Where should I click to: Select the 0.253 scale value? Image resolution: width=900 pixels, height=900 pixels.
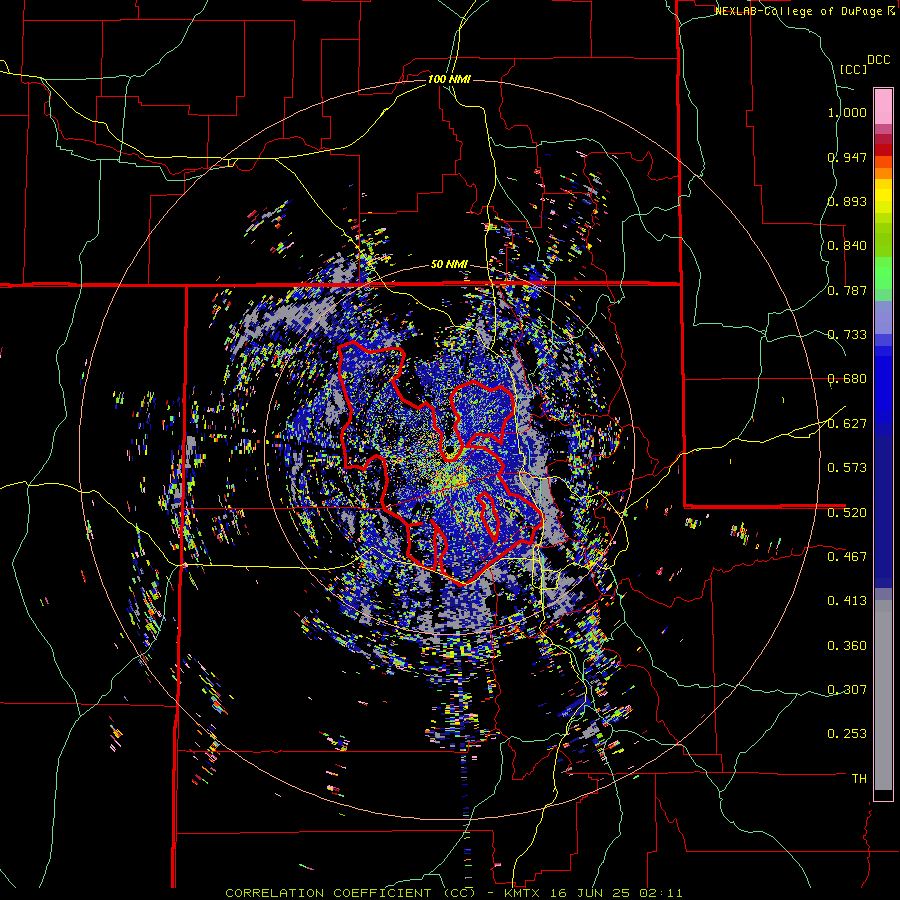click(847, 734)
